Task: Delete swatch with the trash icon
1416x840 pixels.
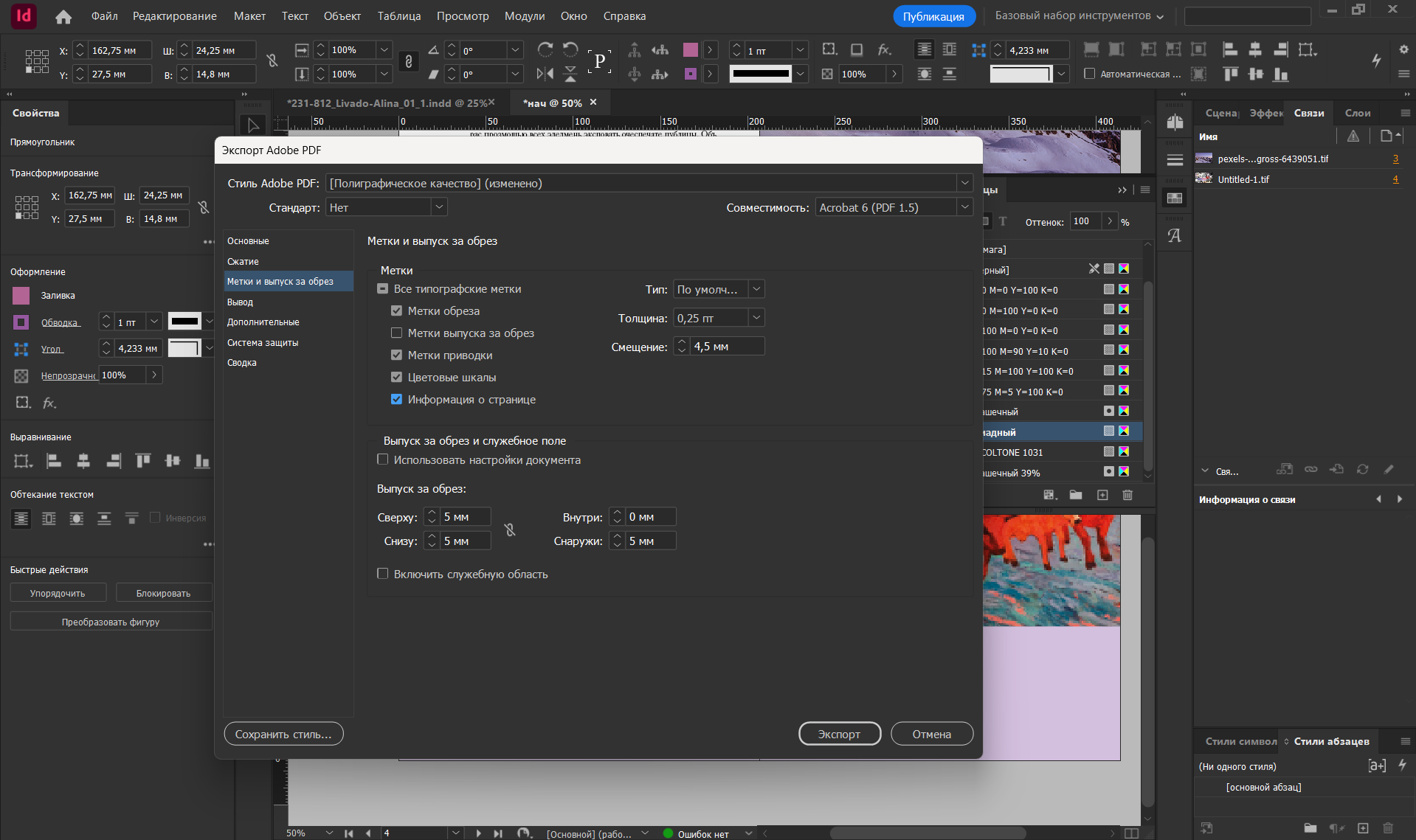Action: tap(1127, 495)
